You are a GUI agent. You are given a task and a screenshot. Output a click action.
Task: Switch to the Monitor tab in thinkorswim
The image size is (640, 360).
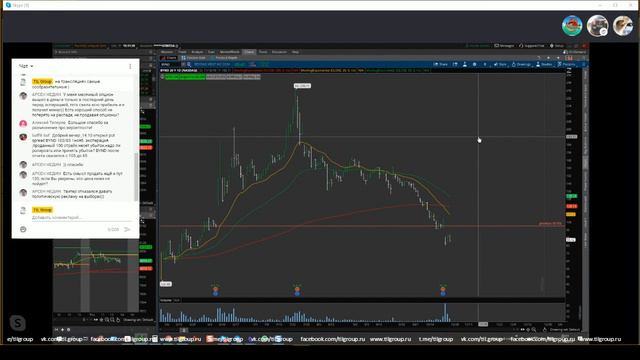pos(167,52)
